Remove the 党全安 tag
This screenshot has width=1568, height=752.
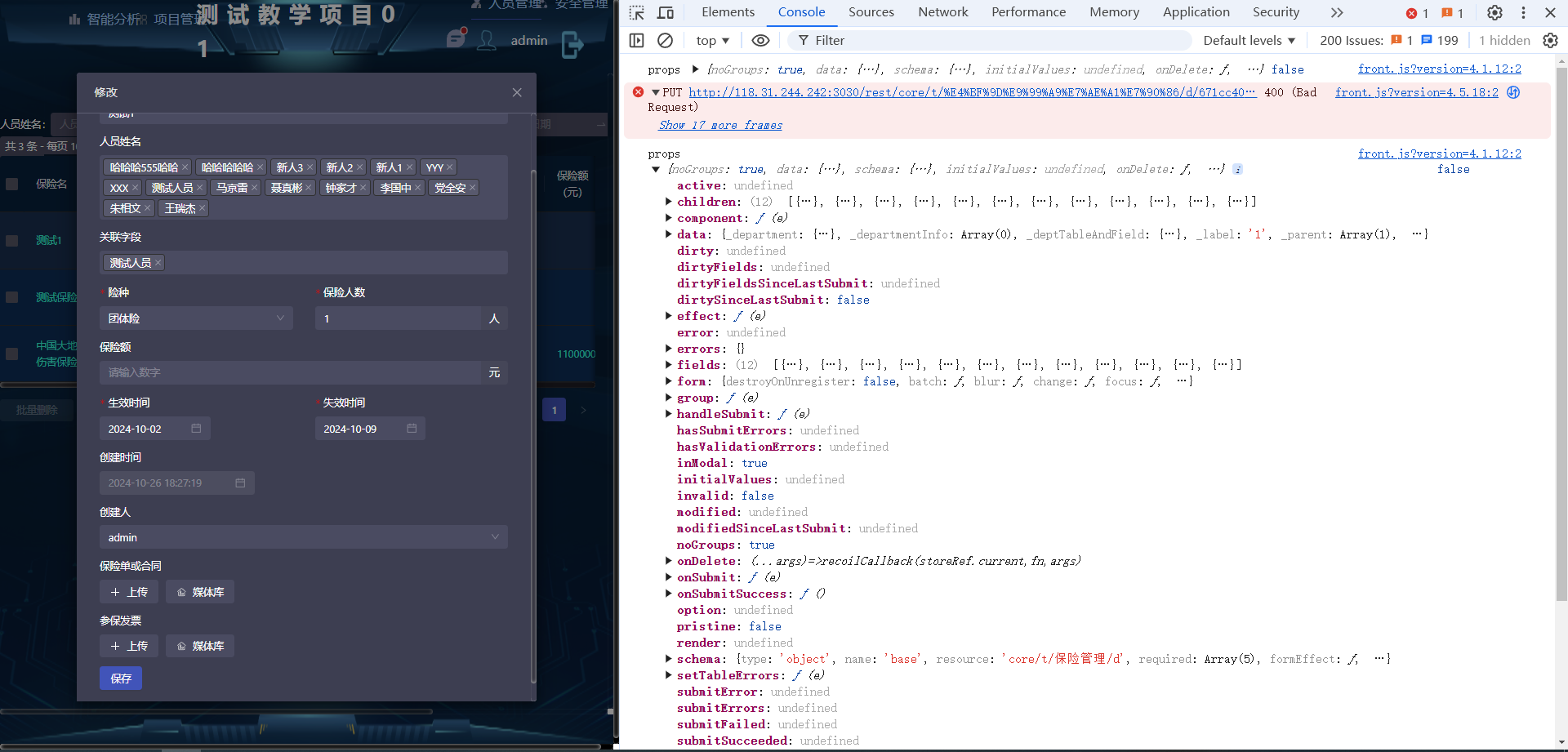(473, 188)
